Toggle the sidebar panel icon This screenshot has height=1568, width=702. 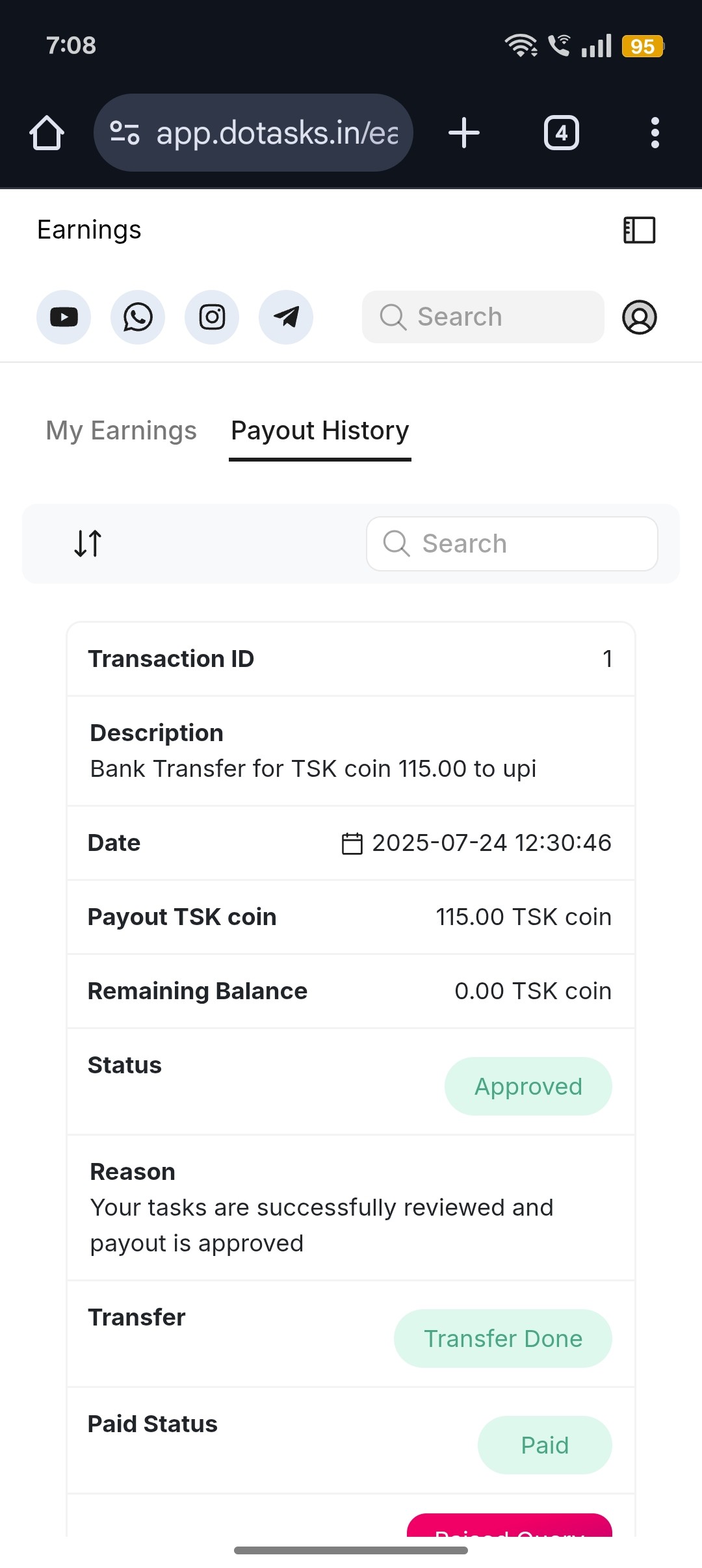pos(640,230)
